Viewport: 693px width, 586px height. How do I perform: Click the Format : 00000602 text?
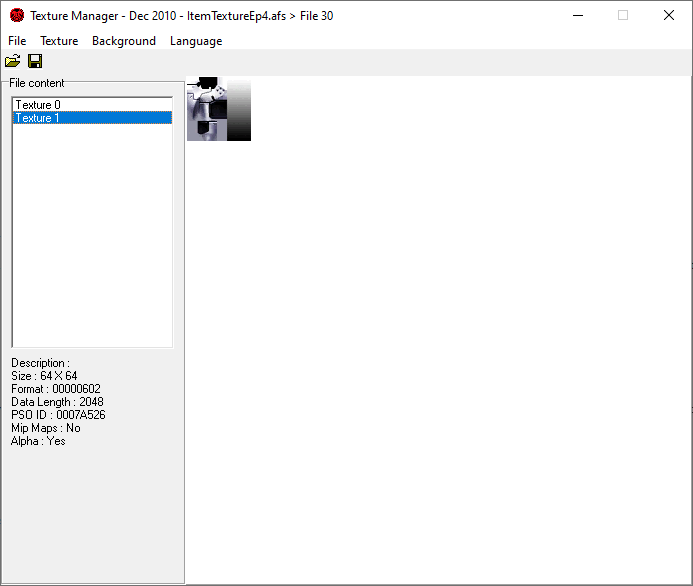56,389
